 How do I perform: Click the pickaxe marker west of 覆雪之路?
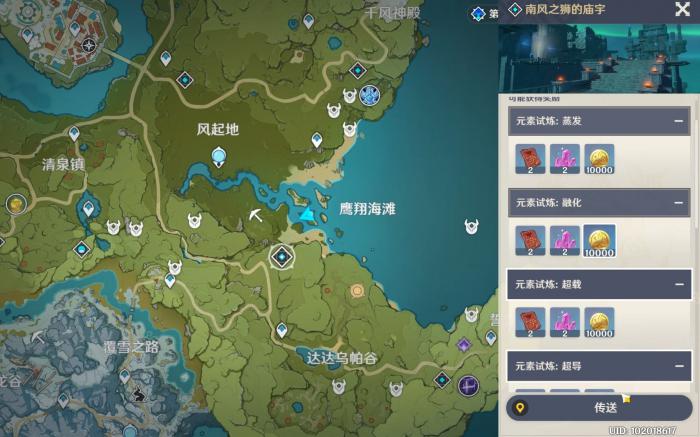pyautogui.click(x=38, y=337)
